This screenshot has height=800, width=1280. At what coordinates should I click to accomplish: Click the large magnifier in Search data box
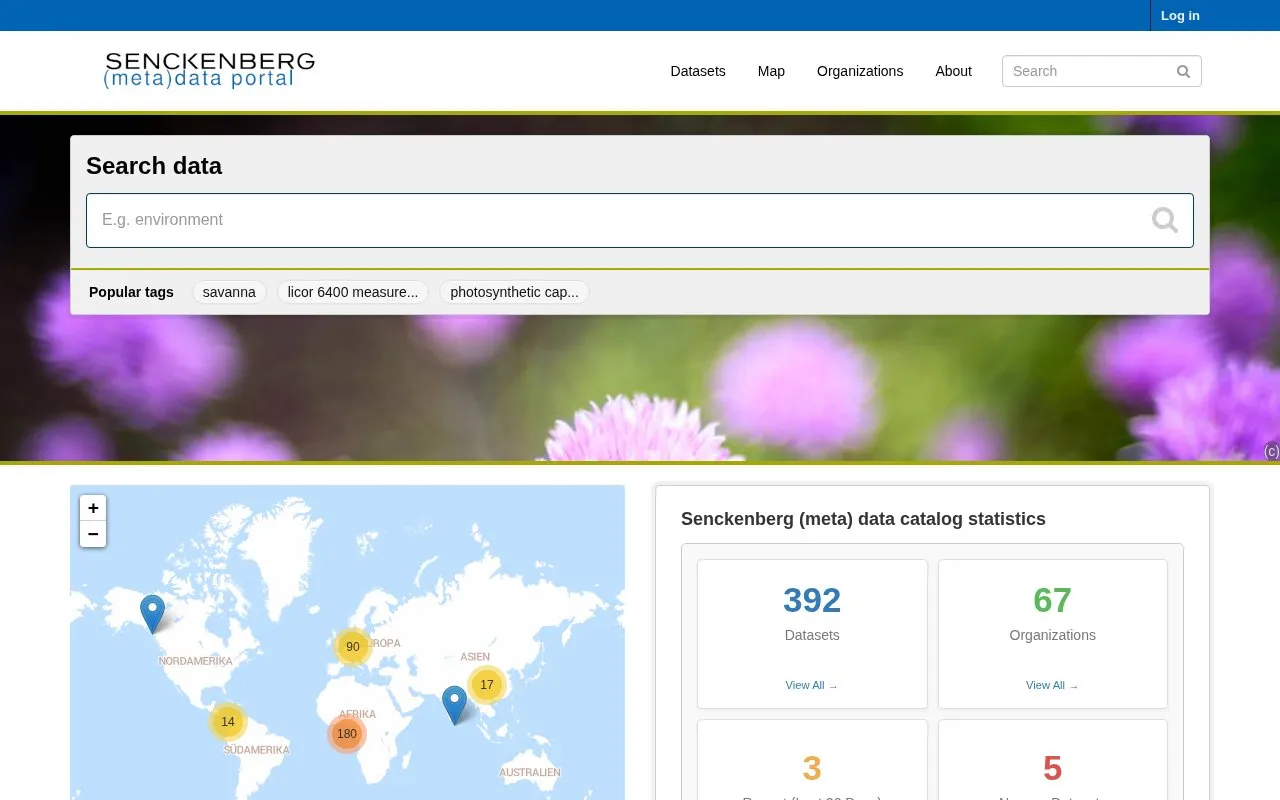(x=1164, y=220)
